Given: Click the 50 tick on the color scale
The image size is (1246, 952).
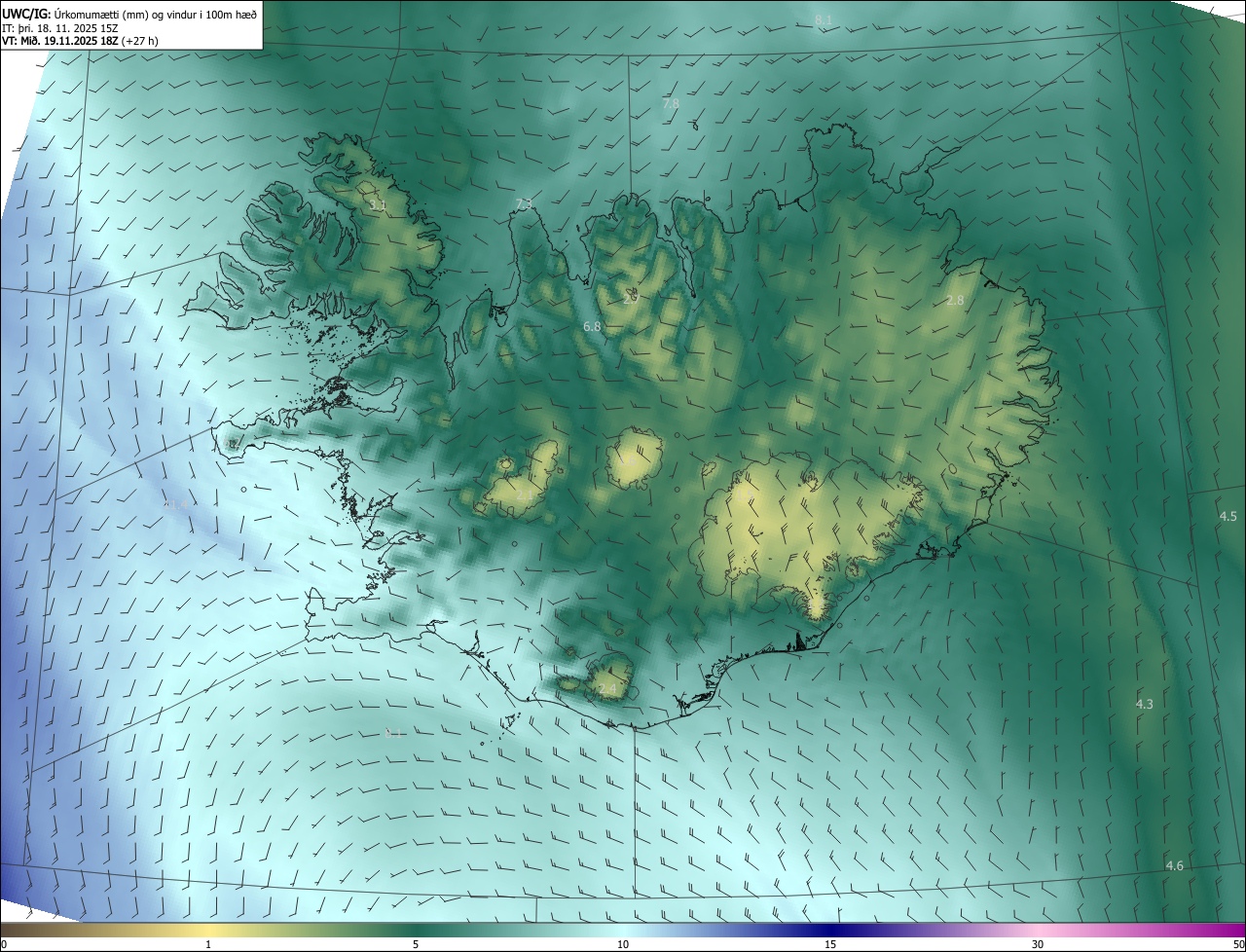Looking at the screenshot, I should (1238, 944).
